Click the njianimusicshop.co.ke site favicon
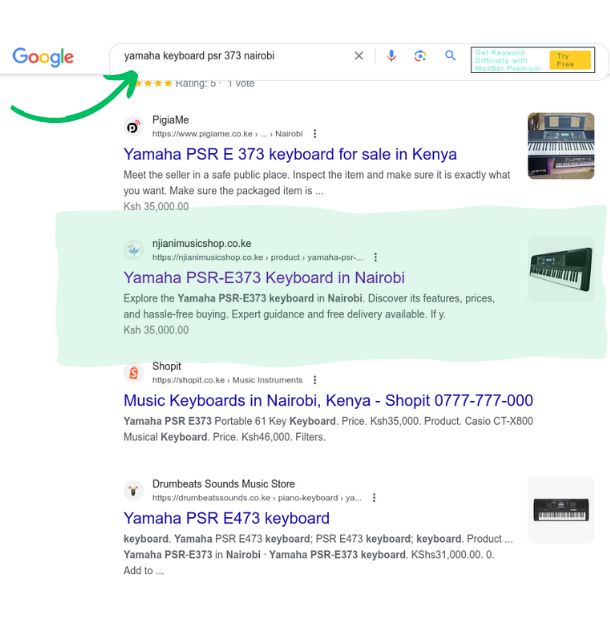 (x=133, y=250)
